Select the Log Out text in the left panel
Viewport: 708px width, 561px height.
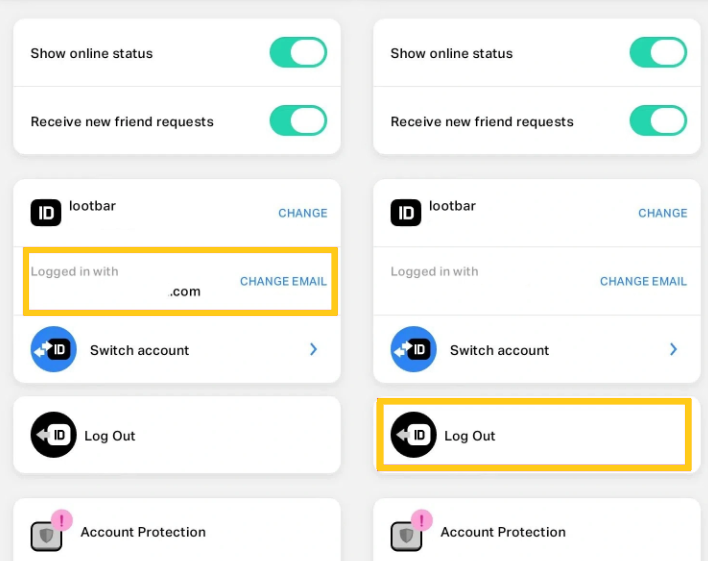110,436
